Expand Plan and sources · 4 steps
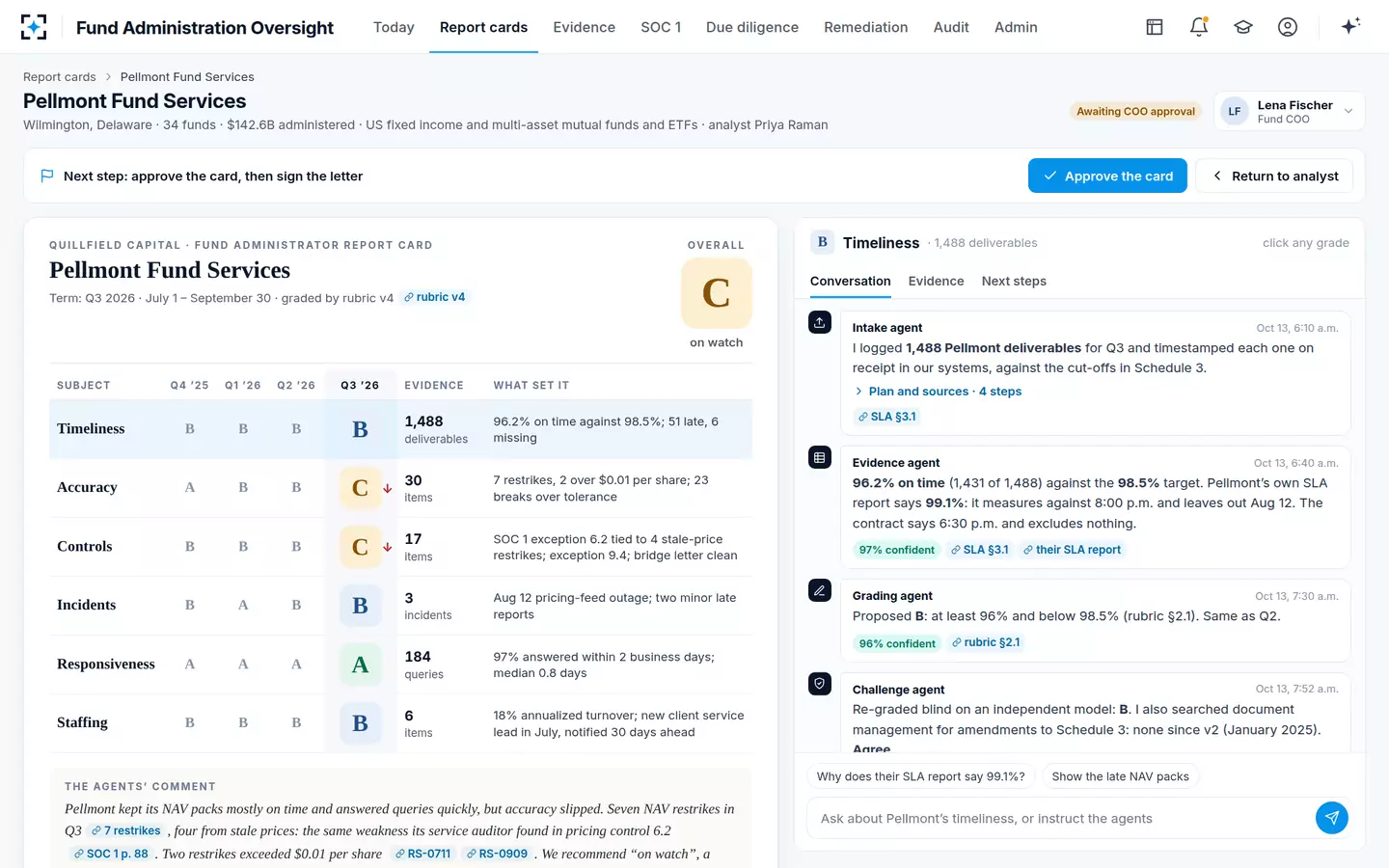 937,392
